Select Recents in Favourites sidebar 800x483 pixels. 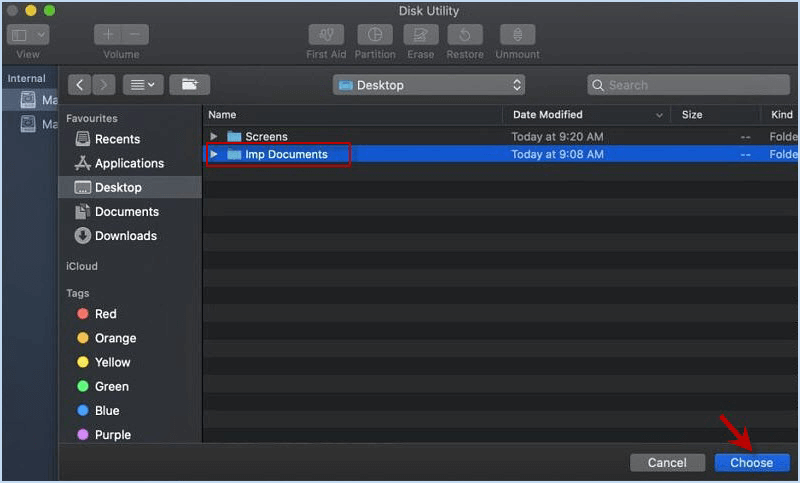tap(130, 139)
